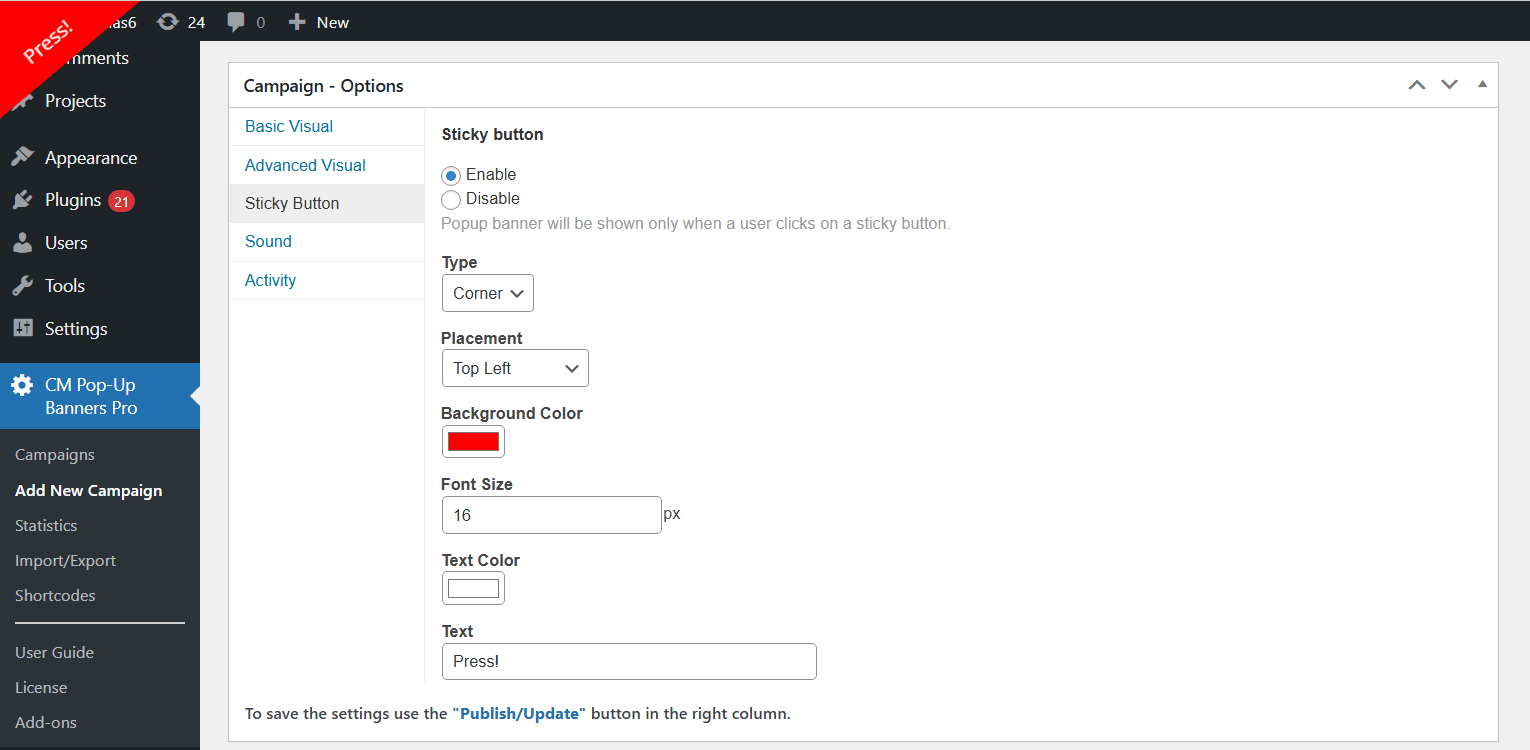This screenshot has width=1530, height=750.
Task: Click the Plugins plug icon in sidebar
Action: [22, 200]
